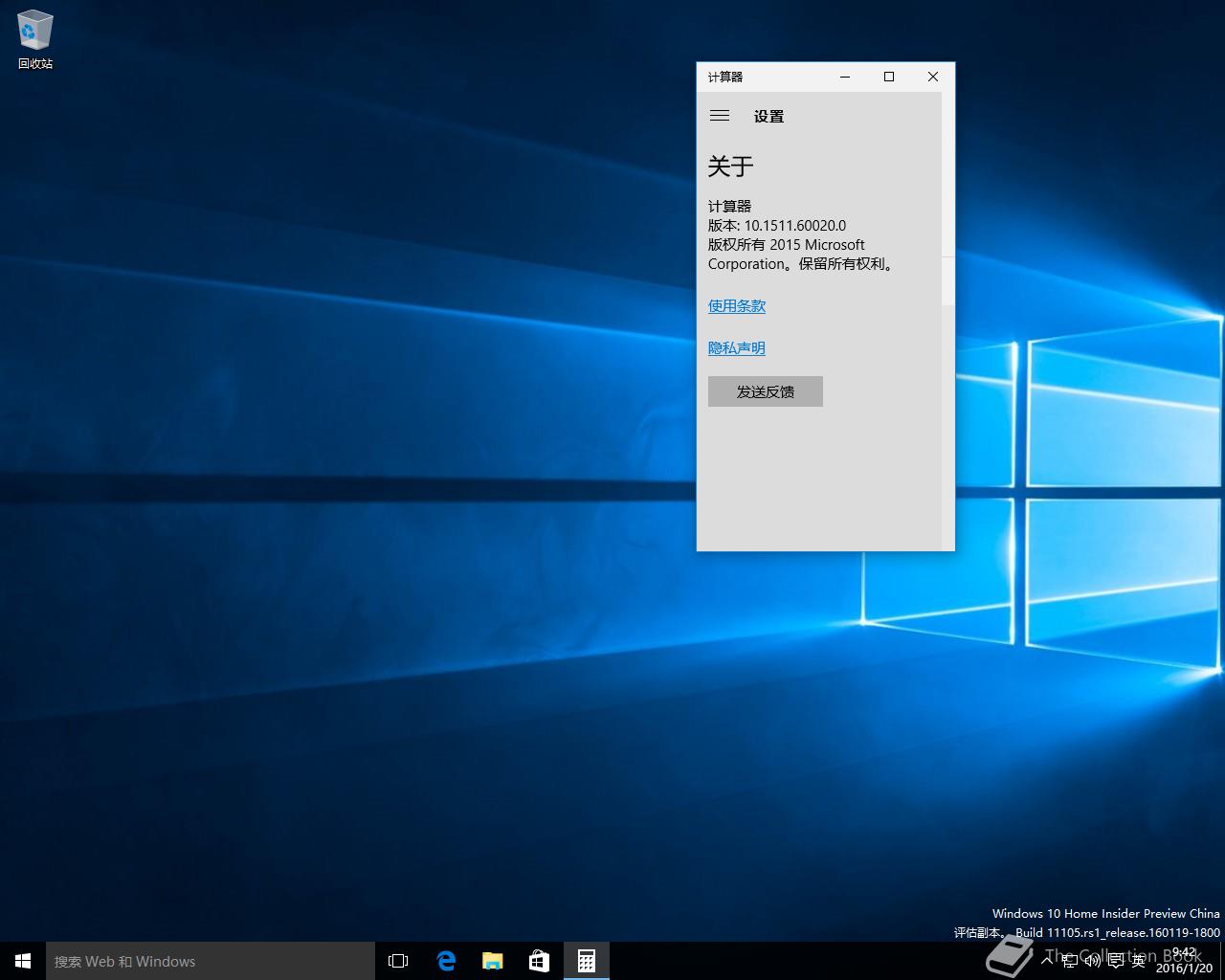Image resolution: width=1225 pixels, height=980 pixels.
Task: Open the 隐私声明 privacy statement link
Action: pyautogui.click(x=736, y=348)
